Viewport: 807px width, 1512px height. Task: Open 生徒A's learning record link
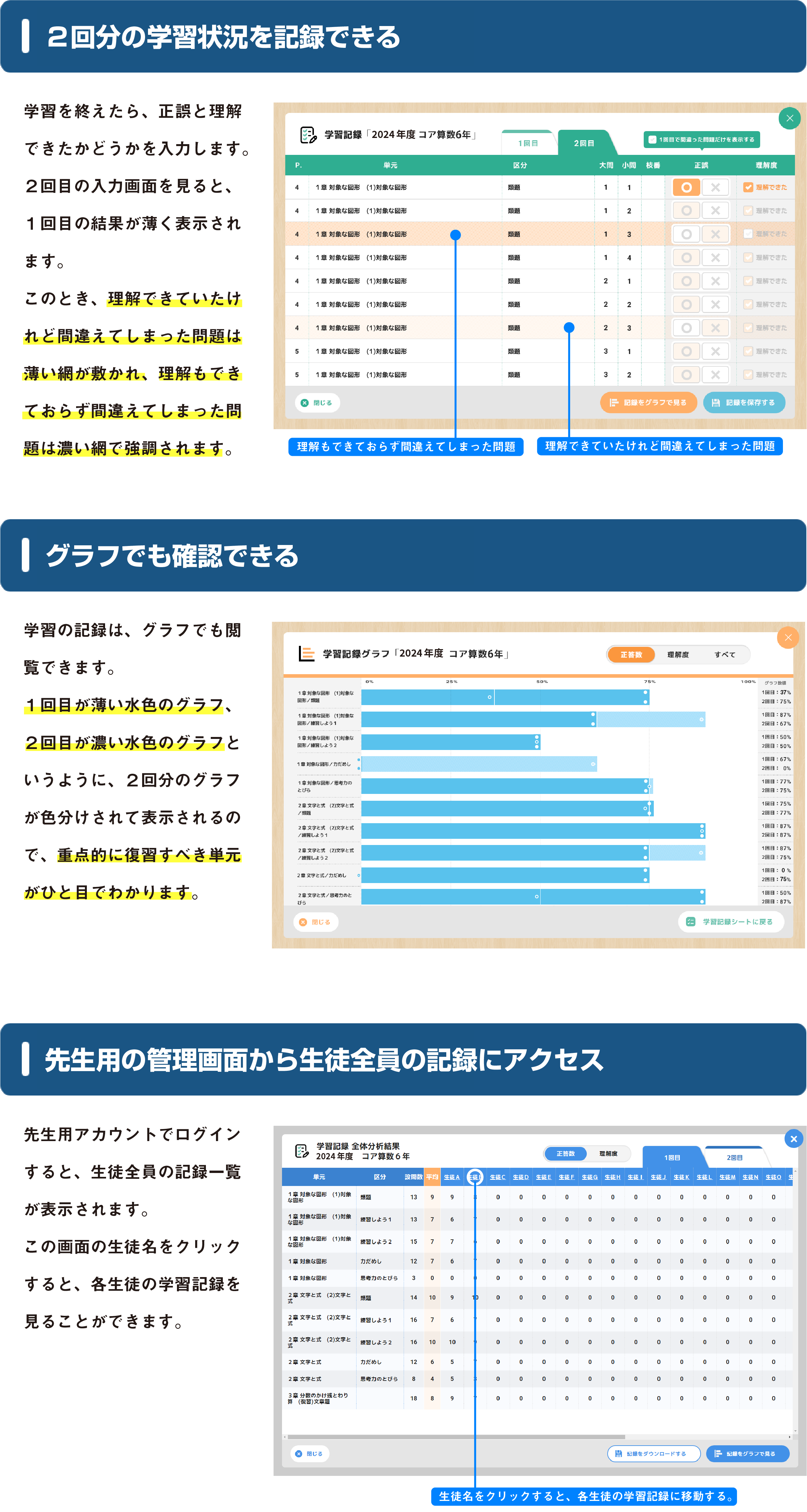click(x=452, y=1177)
